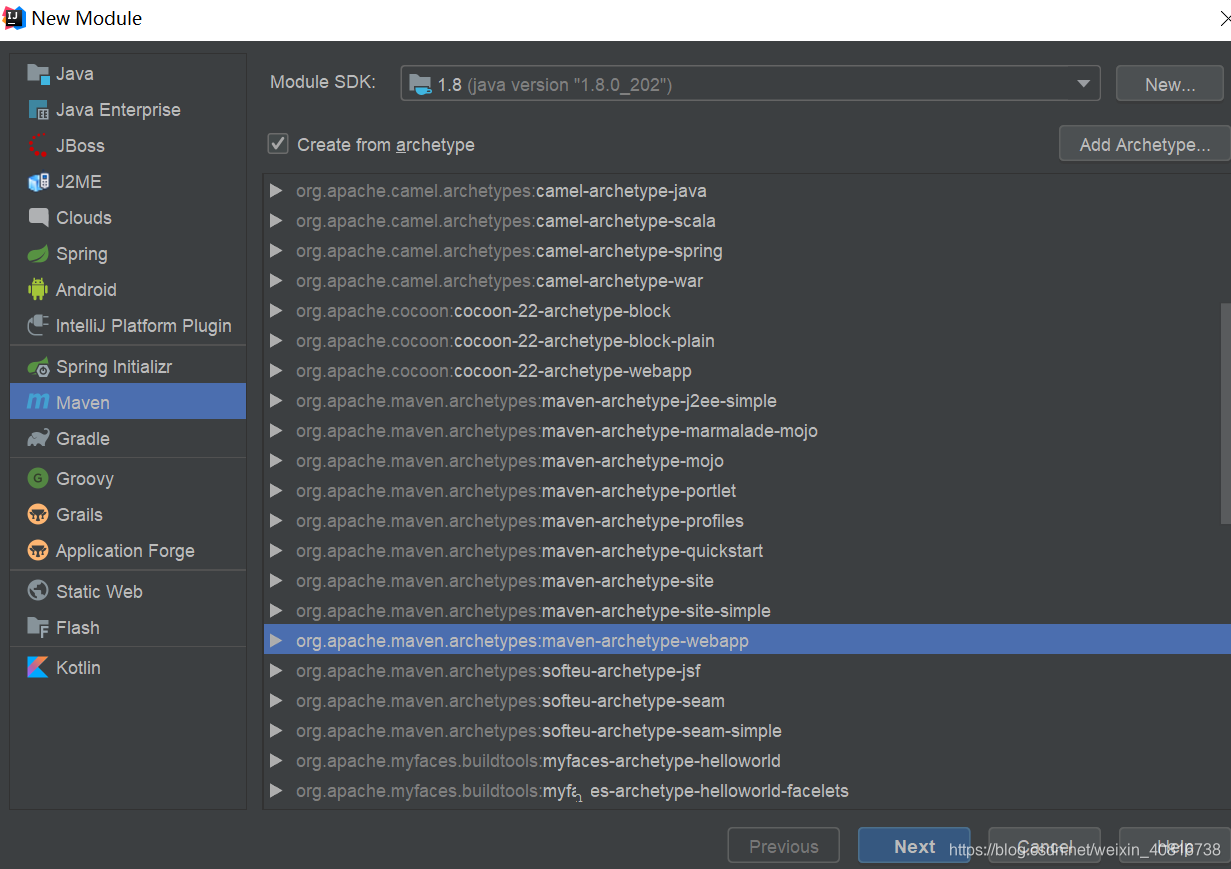Select maven-archetype-marmalade-mojo row
The image size is (1231, 869).
click(x=747, y=431)
